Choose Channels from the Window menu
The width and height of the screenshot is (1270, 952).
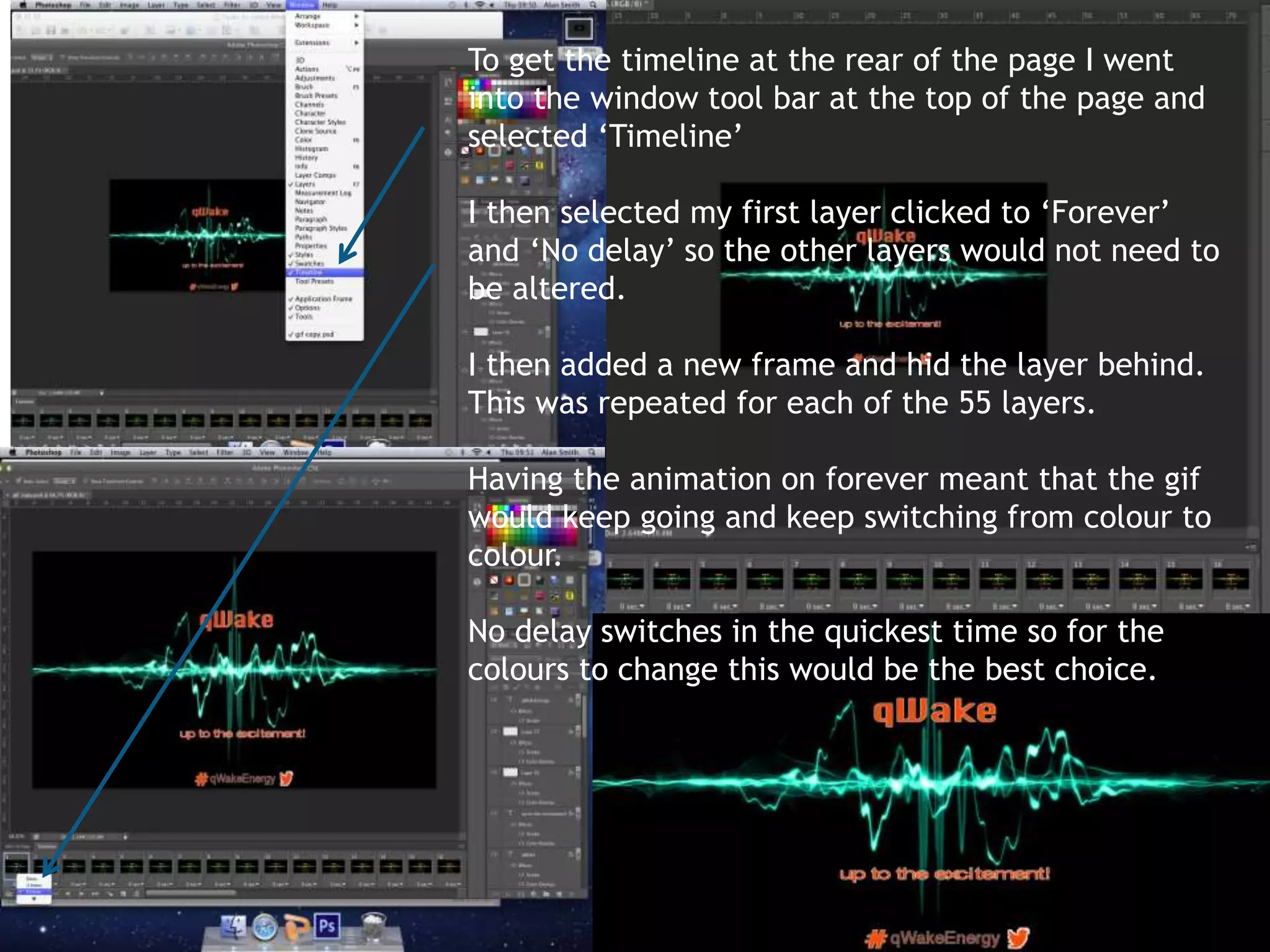[x=309, y=105]
